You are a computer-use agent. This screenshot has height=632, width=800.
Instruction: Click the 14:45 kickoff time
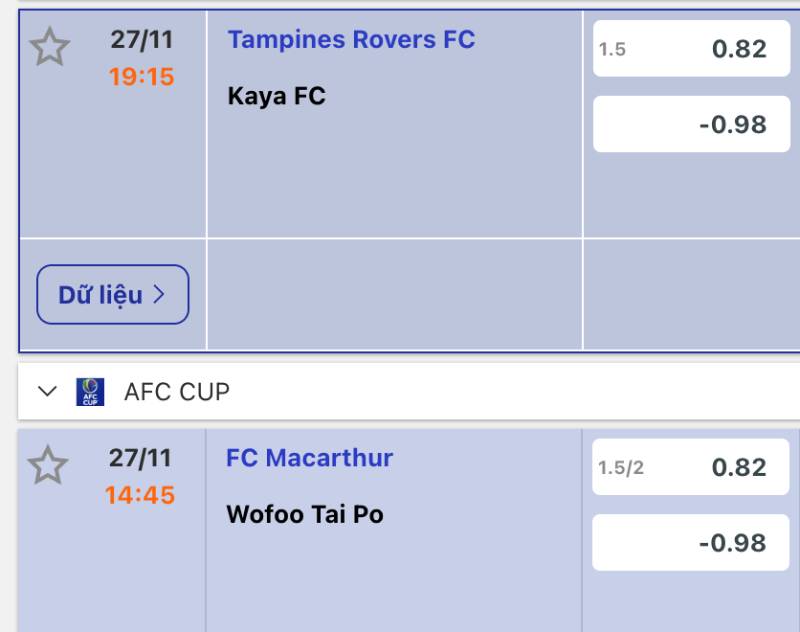click(x=140, y=495)
